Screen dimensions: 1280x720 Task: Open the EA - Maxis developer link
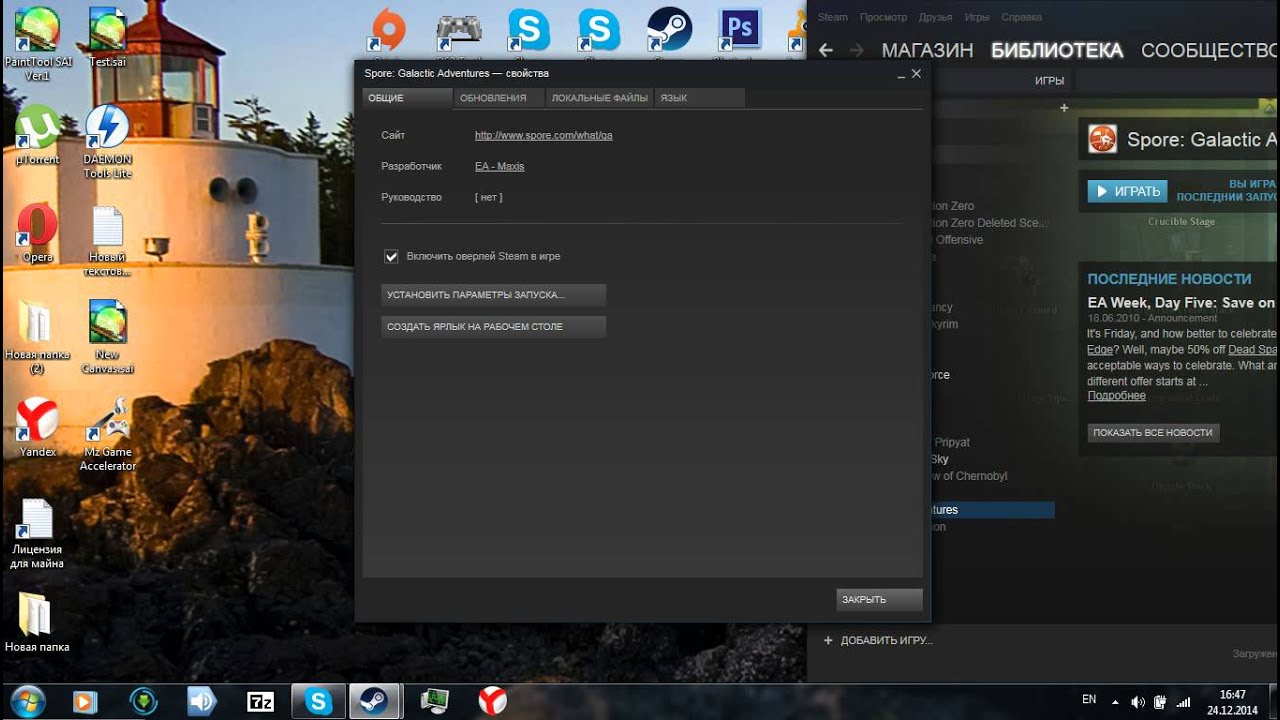tap(499, 166)
